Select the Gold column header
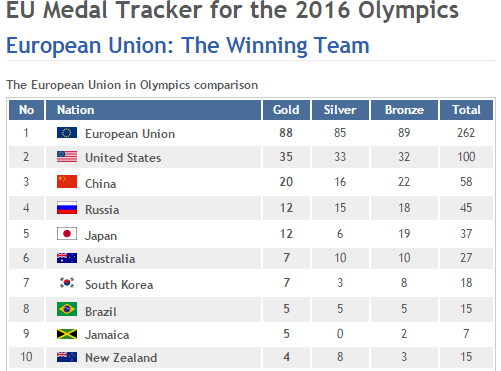 click(286, 110)
